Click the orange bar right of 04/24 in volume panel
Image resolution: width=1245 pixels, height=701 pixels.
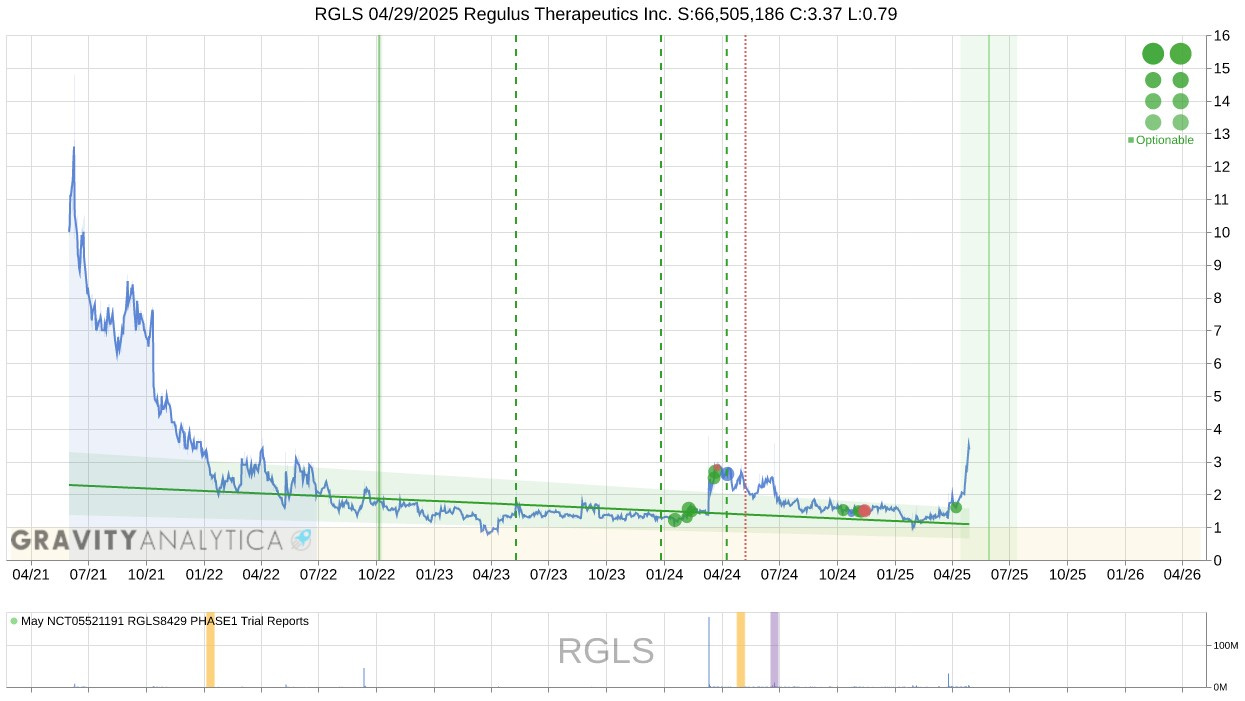tap(741, 650)
